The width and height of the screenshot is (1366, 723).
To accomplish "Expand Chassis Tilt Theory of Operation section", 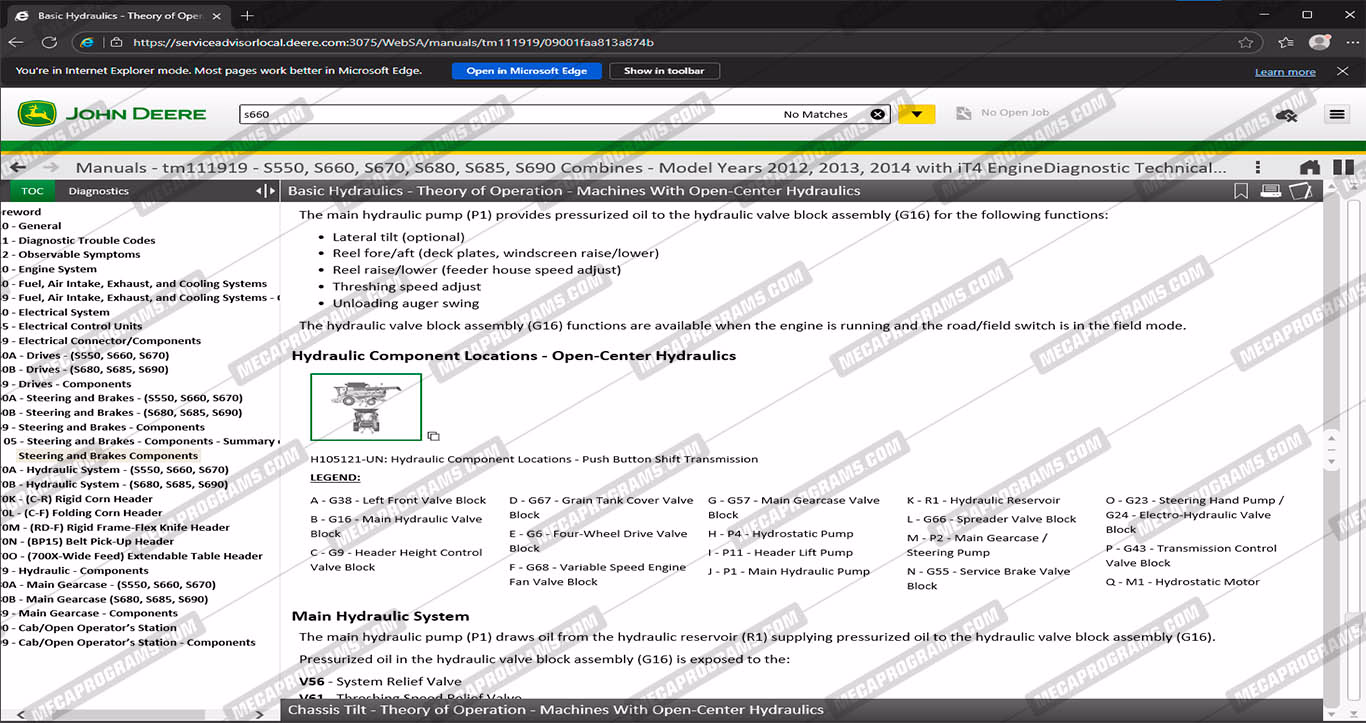I will [x=555, y=710].
